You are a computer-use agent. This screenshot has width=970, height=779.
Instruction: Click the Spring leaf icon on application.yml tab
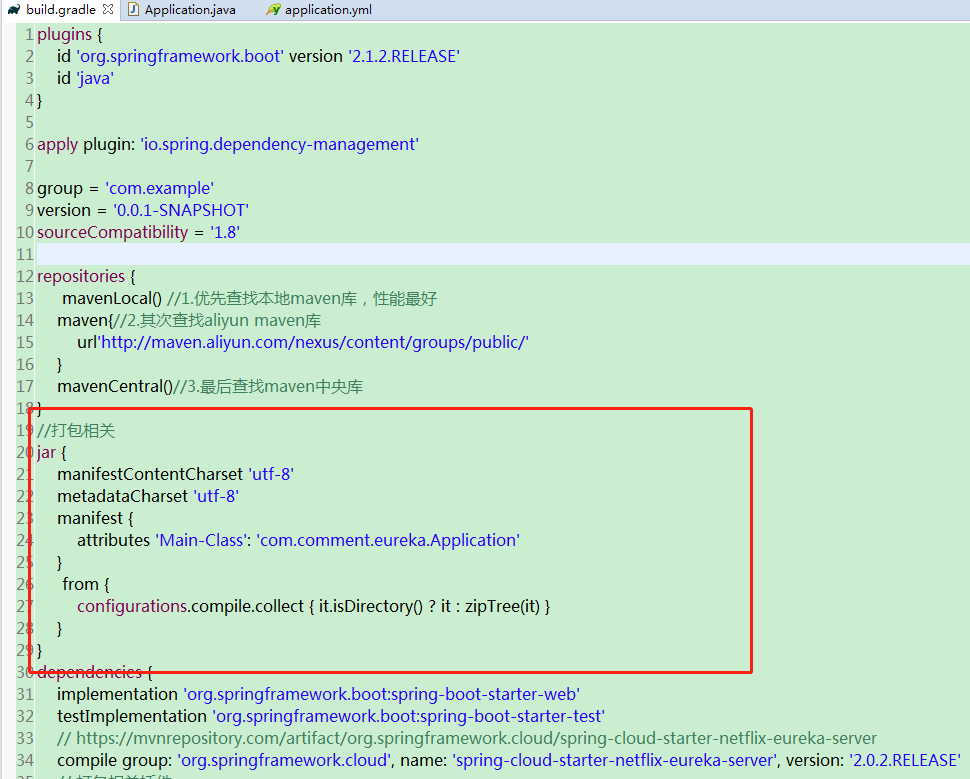(x=273, y=10)
